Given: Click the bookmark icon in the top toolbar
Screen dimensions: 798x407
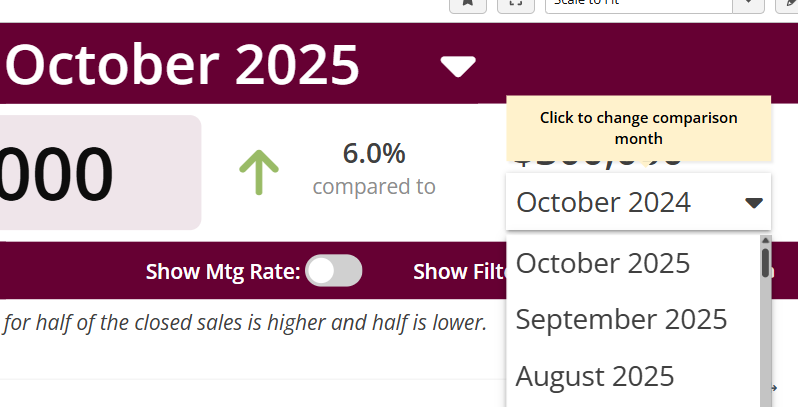Looking at the screenshot, I should [x=467, y=3].
